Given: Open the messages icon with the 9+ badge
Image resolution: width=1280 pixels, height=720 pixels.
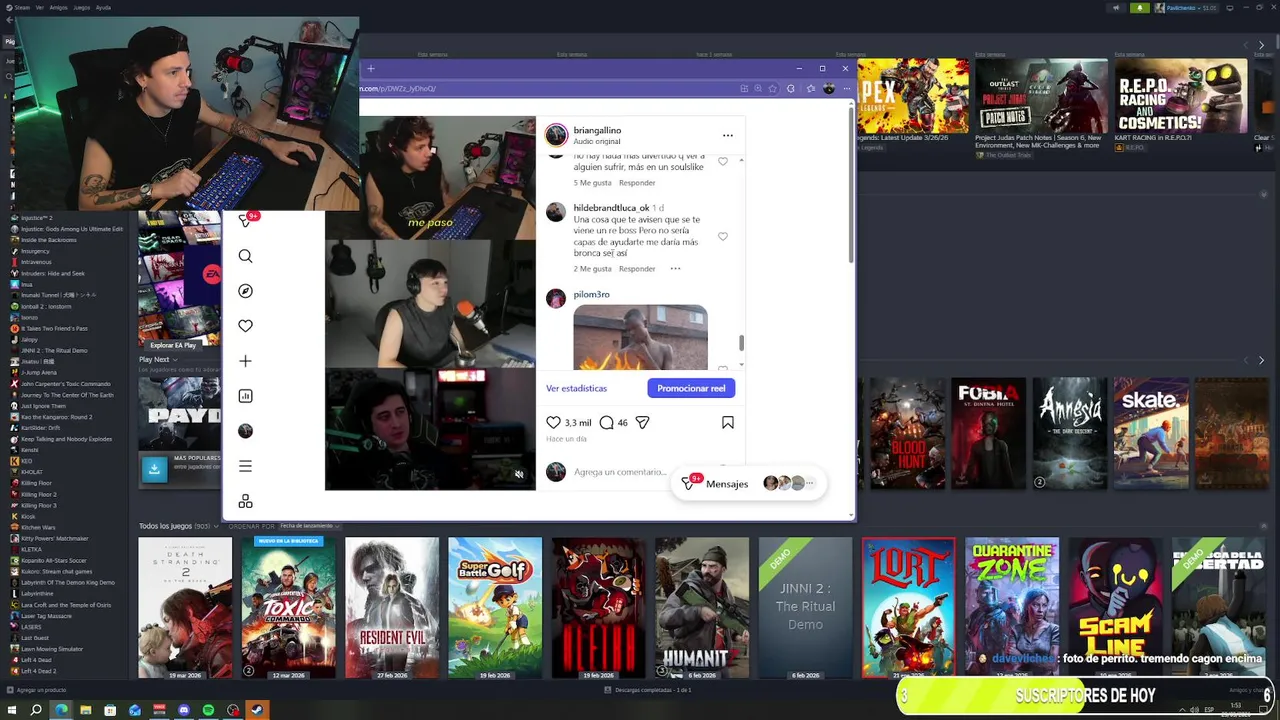Looking at the screenshot, I should pos(247,219).
